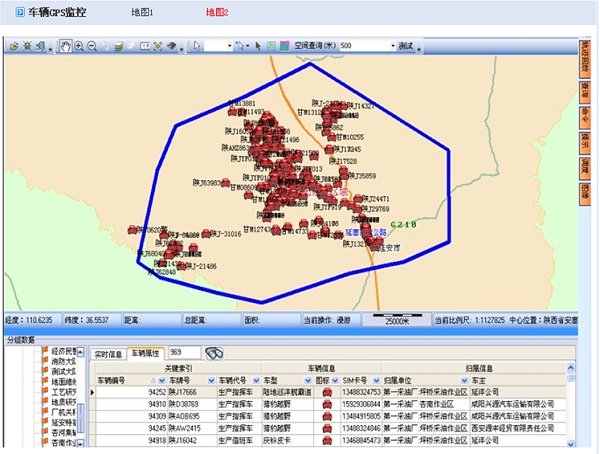The width and height of the screenshot is (600, 454).
Task: Click the zoom in magnifier tool
Action: 79,46
